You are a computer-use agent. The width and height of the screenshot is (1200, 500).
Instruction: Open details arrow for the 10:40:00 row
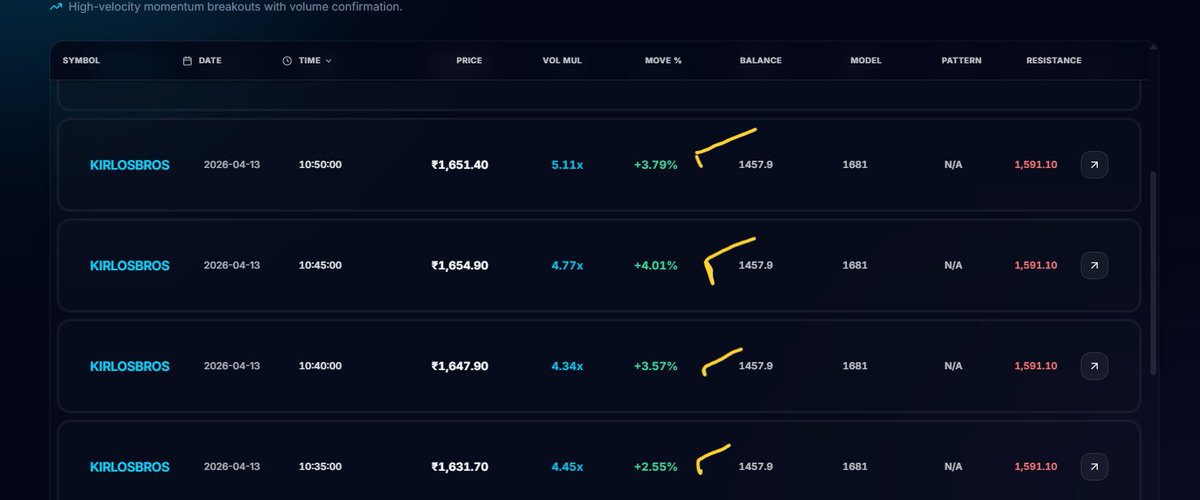click(1094, 366)
